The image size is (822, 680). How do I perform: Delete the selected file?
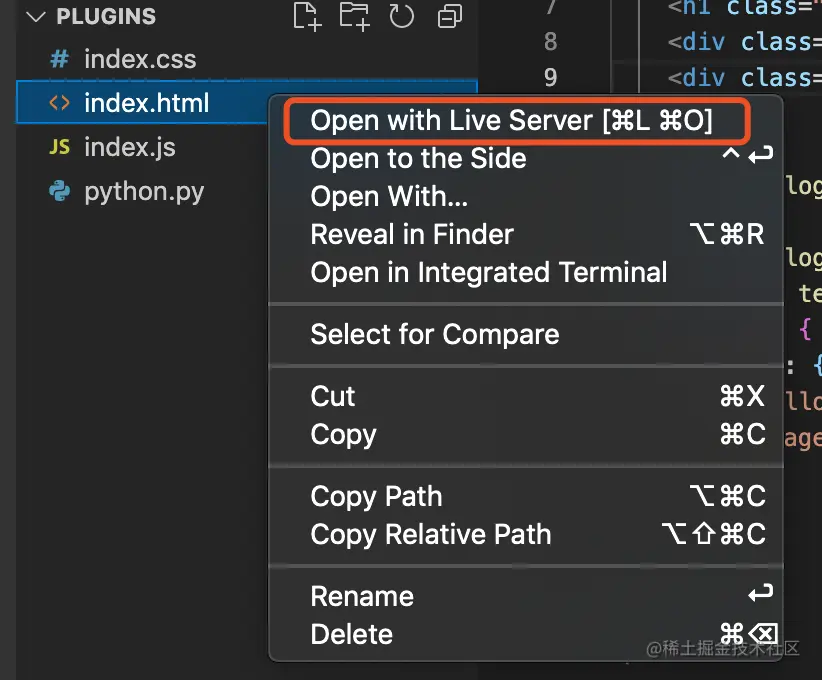(352, 634)
